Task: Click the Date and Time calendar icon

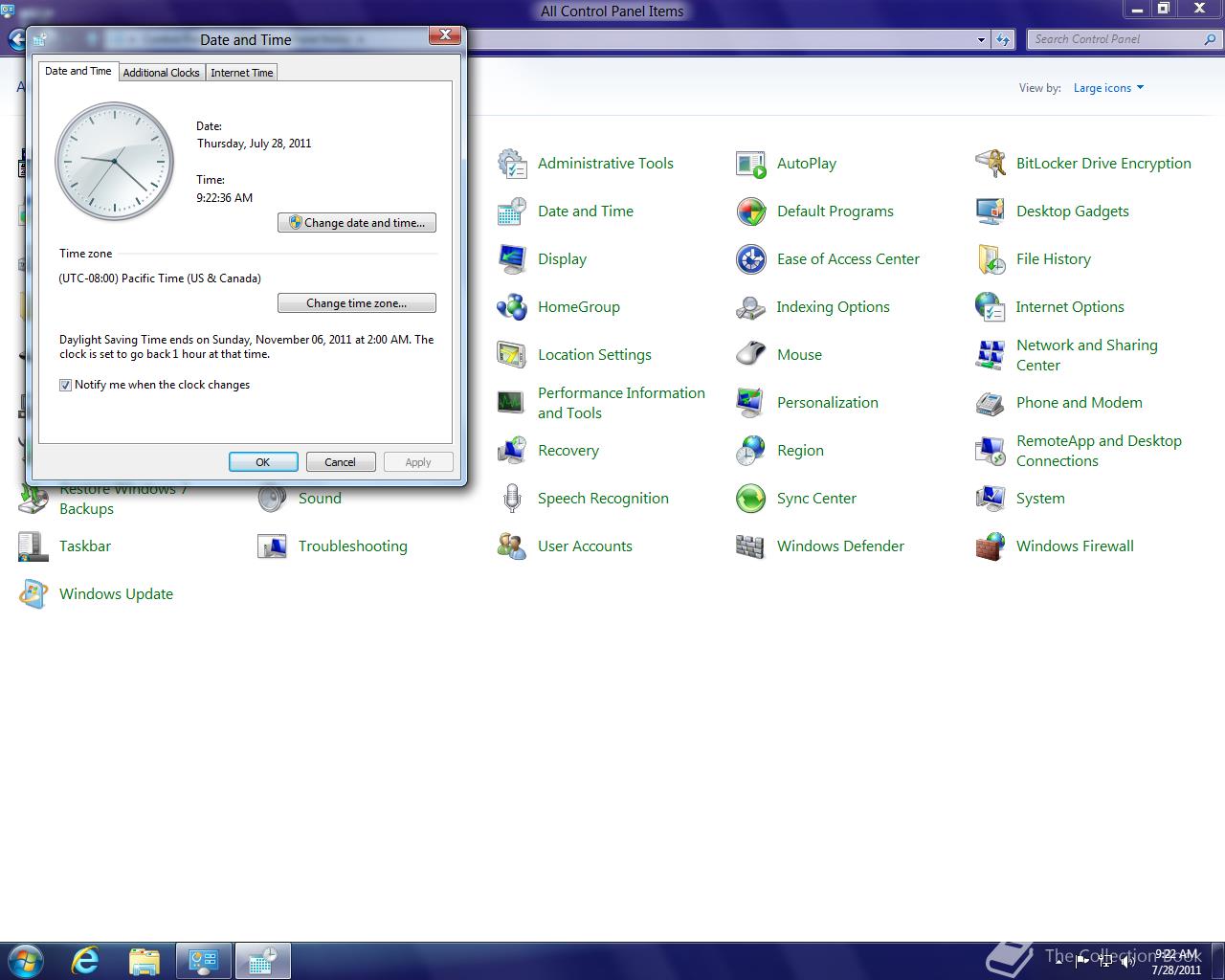Action: (512, 212)
